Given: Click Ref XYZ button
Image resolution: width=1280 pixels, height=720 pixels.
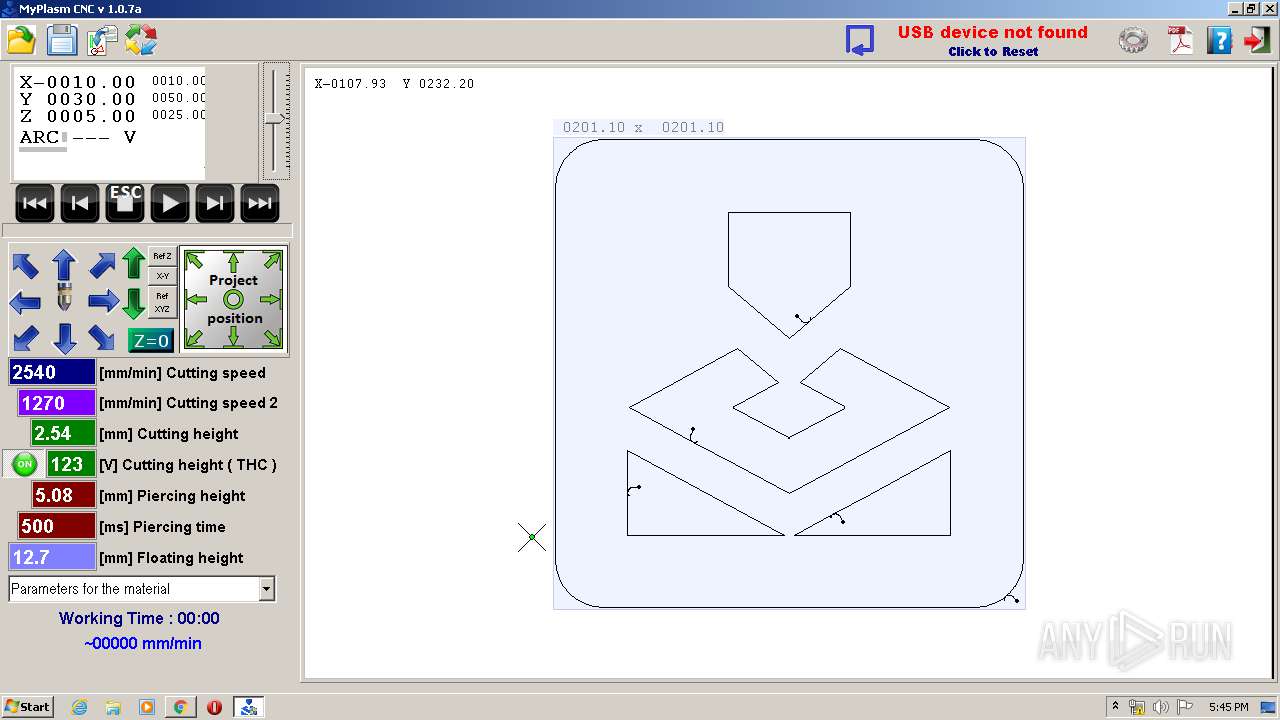Looking at the screenshot, I should click(162, 302).
